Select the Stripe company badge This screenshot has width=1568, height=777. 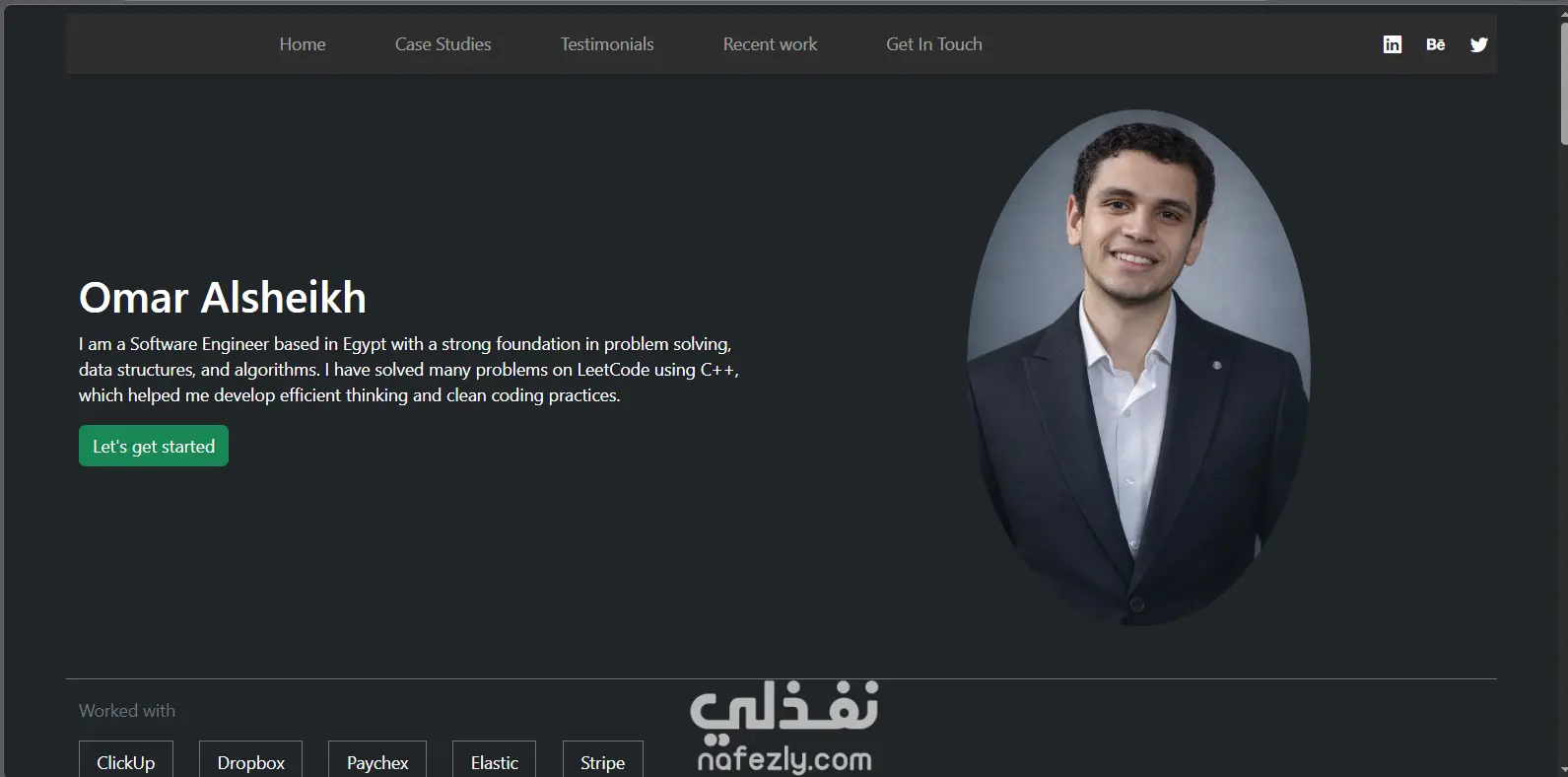click(602, 762)
